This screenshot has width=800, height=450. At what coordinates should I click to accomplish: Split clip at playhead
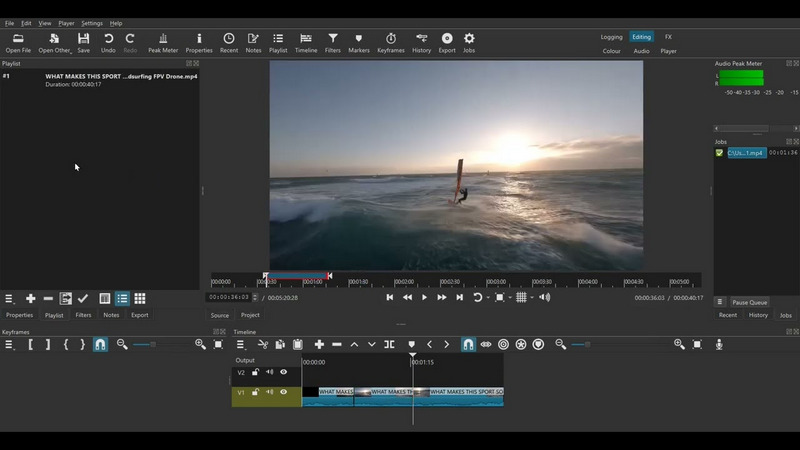(x=389, y=344)
